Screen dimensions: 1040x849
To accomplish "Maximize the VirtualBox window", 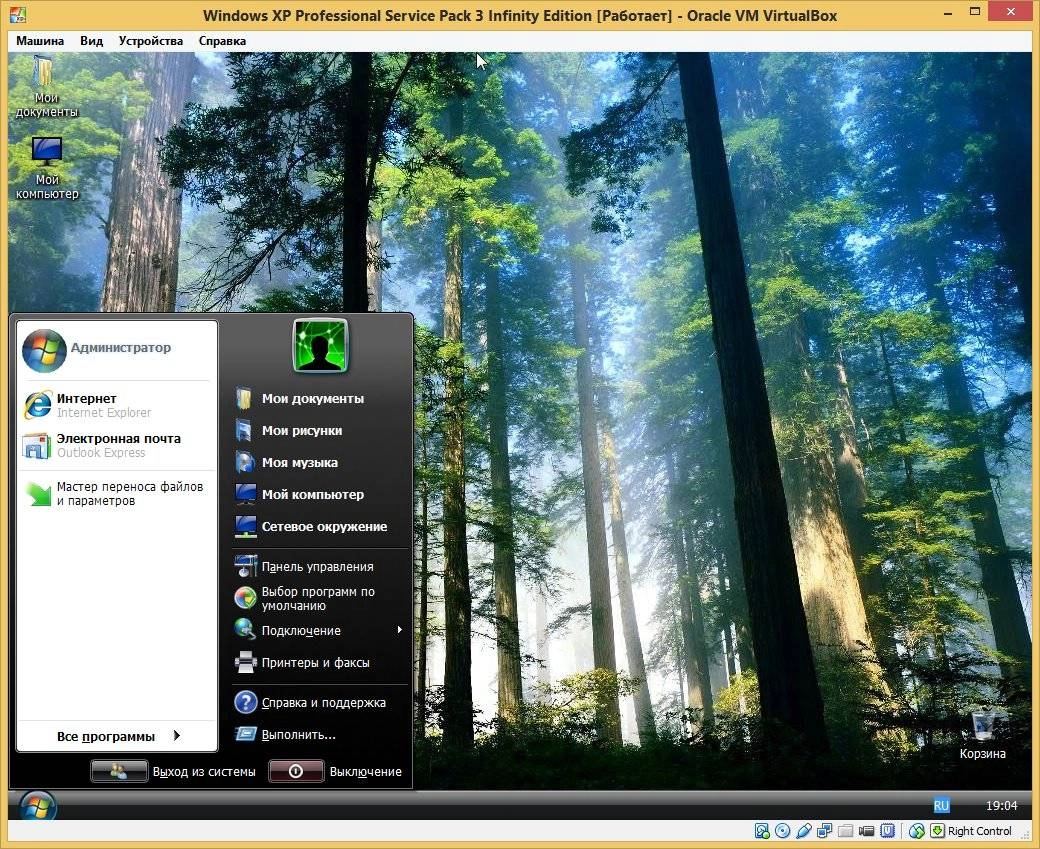I will click(975, 11).
